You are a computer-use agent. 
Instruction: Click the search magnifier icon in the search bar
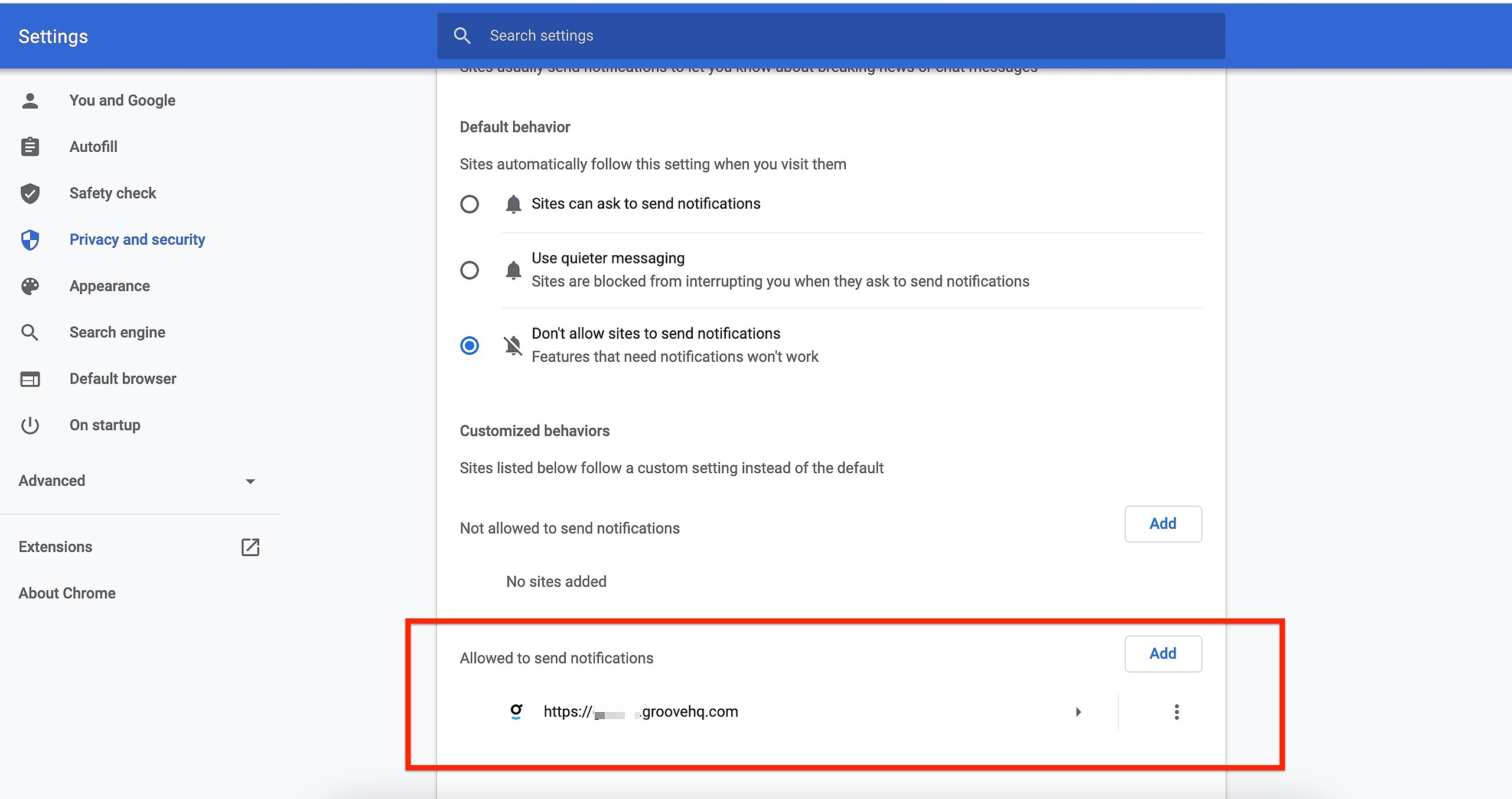click(x=462, y=36)
